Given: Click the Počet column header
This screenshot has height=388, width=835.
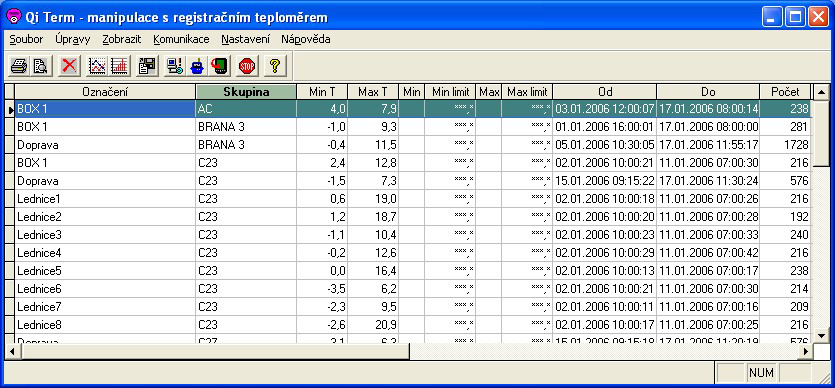Looking at the screenshot, I should [x=785, y=92].
